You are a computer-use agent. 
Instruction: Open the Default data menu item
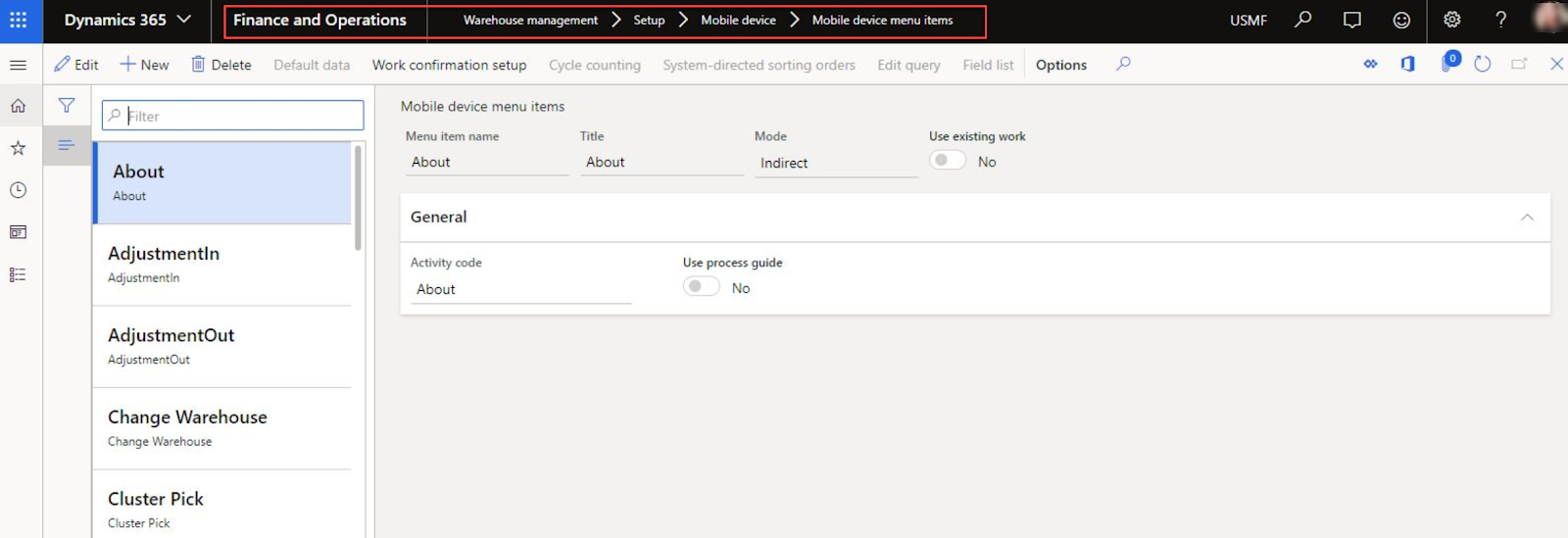click(x=312, y=65)
